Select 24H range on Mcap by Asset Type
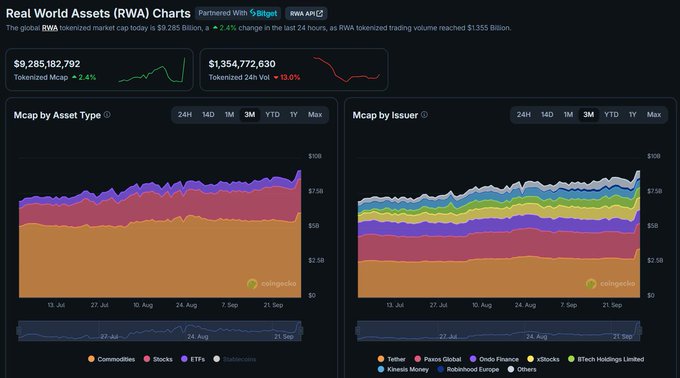 point(185,115)
